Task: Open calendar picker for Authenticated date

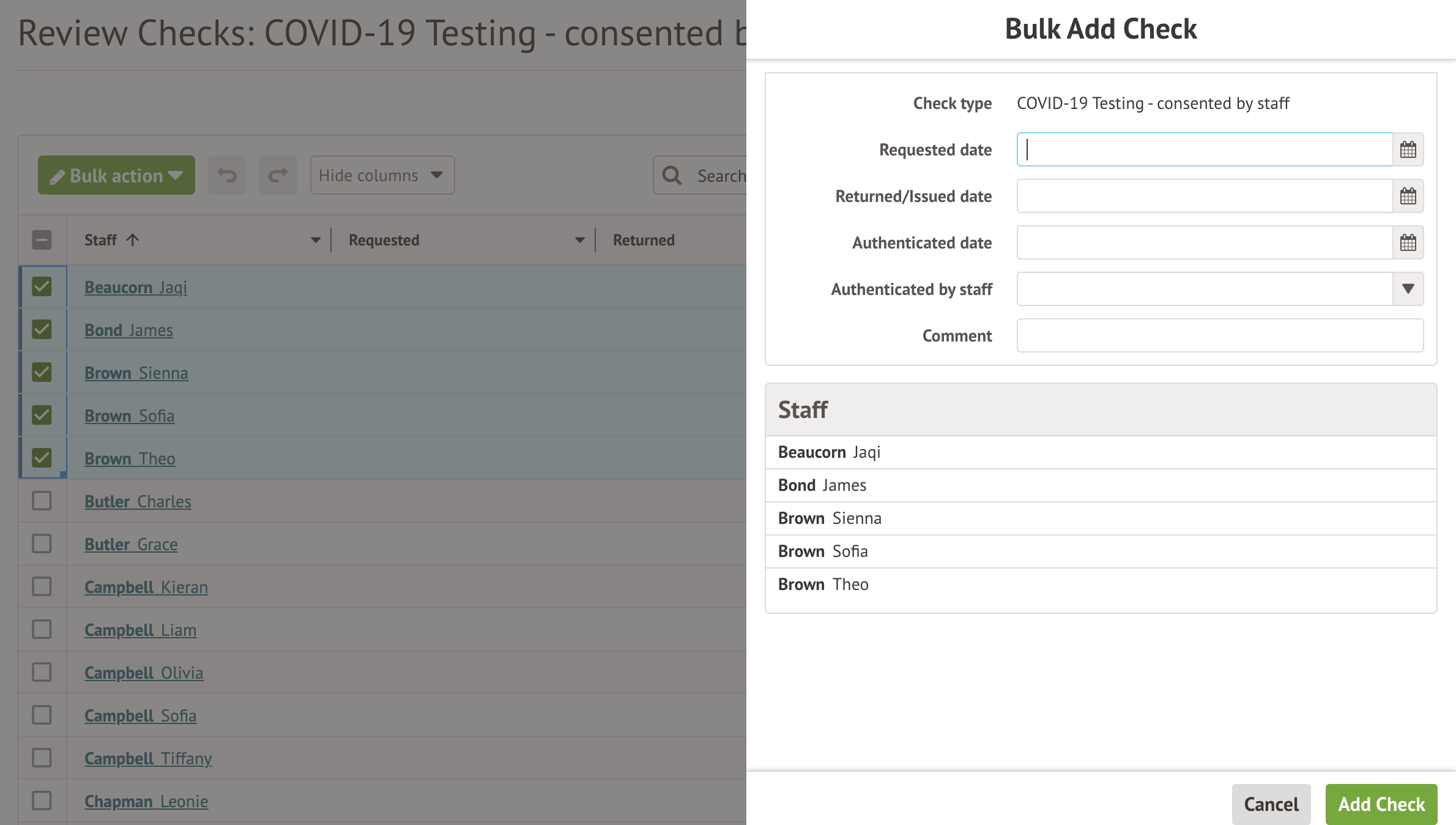Action: 1408,242
